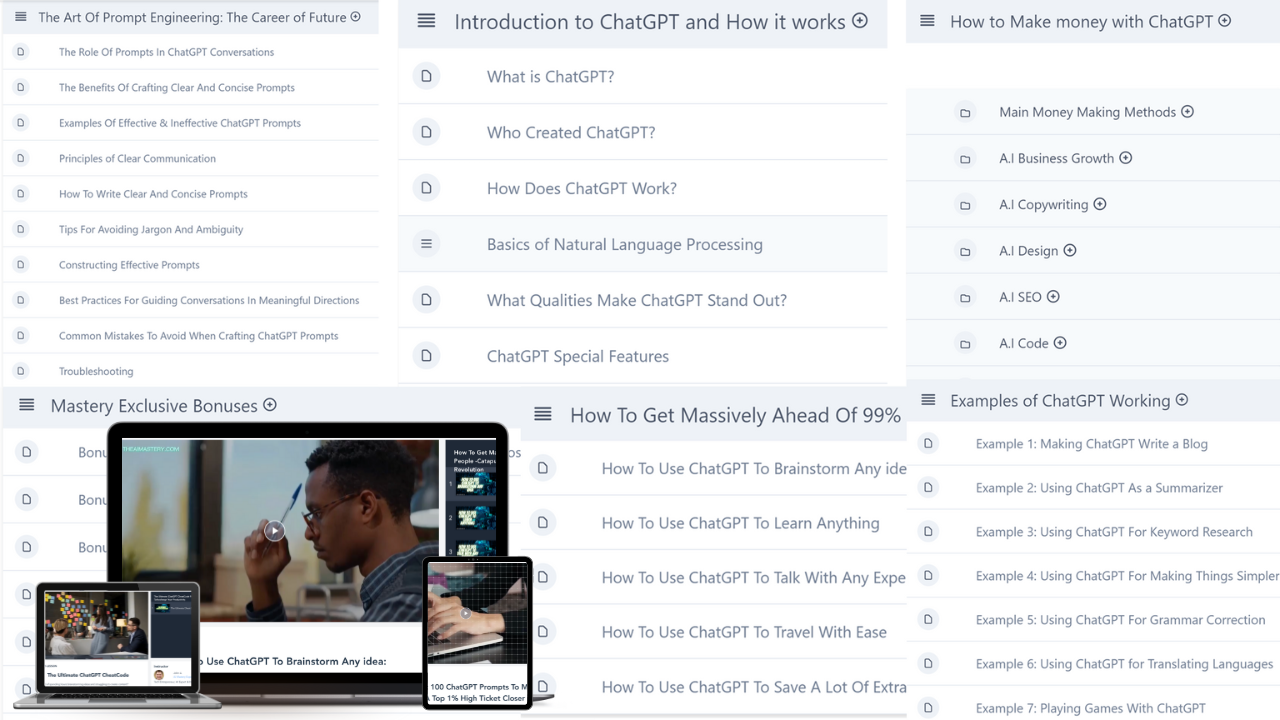Expand A.I Design plus icon

(x=1070, y=250)
